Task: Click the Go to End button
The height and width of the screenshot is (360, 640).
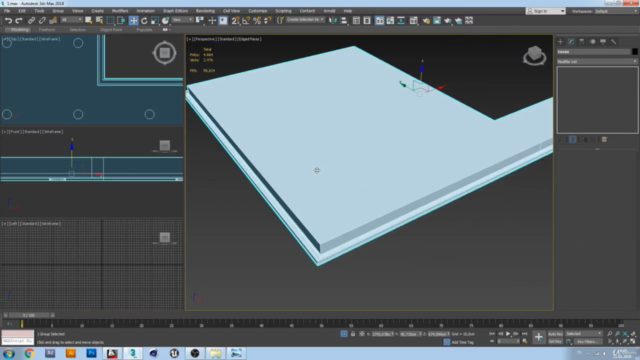Action: tap(524, 334)
